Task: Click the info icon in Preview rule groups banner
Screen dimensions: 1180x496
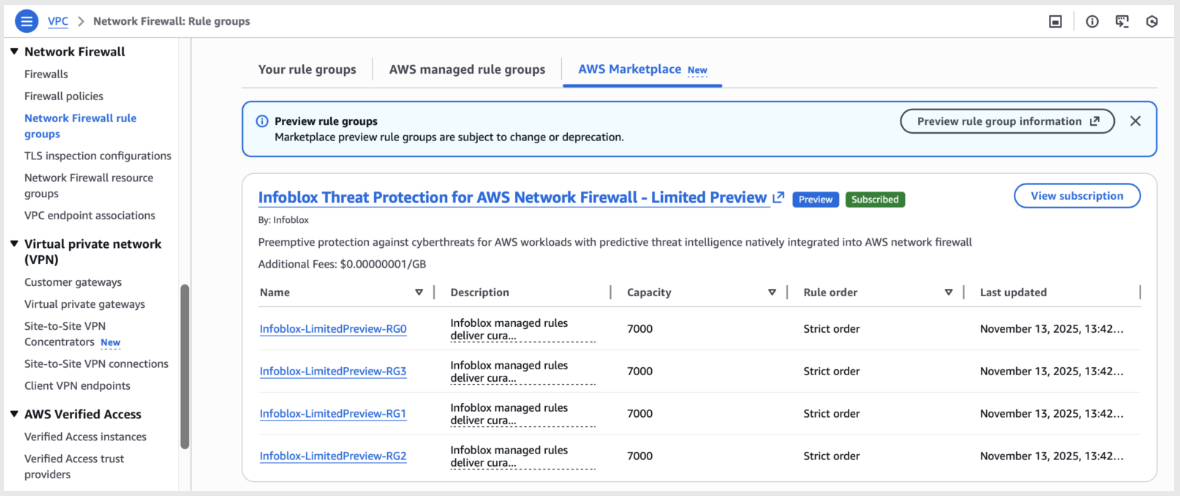Action: tap(262, 121)
